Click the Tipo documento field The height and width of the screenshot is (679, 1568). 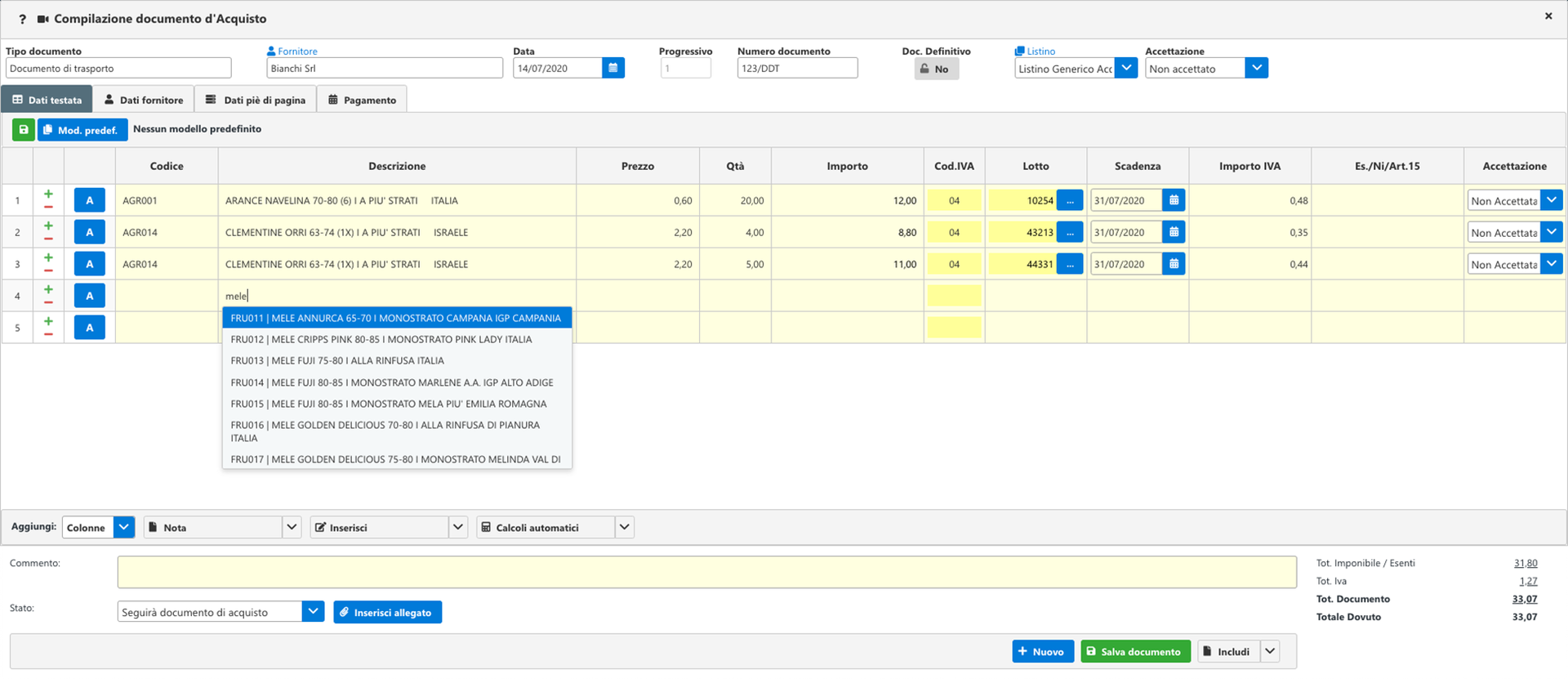118,68
